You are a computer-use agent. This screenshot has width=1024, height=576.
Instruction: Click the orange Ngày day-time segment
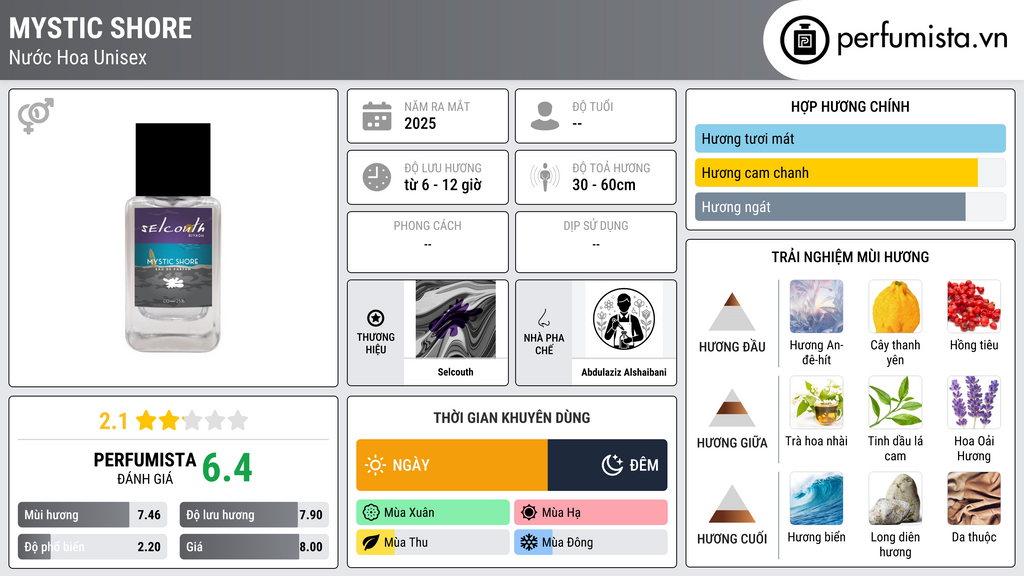[x=452, y=465]
